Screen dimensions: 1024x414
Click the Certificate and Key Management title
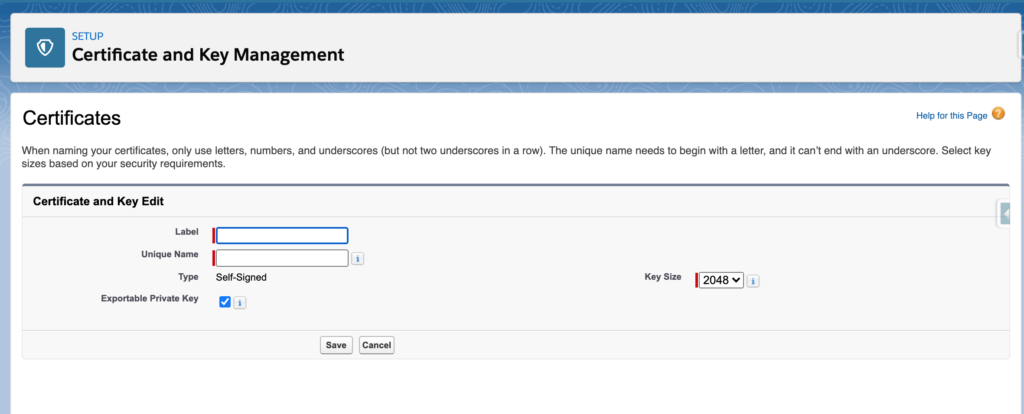tap(208, 55)
